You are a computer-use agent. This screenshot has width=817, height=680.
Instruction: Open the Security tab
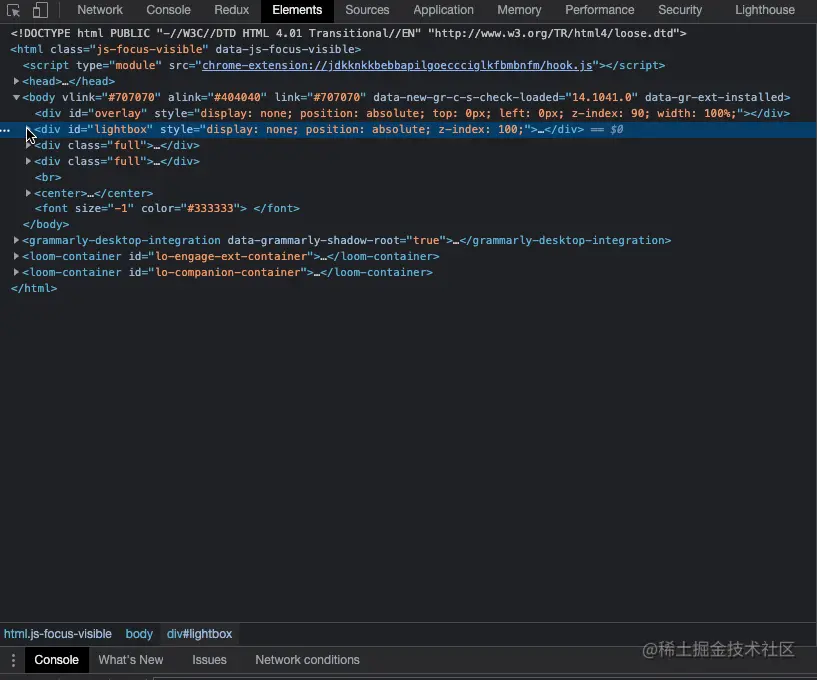[x=680, y=10]
